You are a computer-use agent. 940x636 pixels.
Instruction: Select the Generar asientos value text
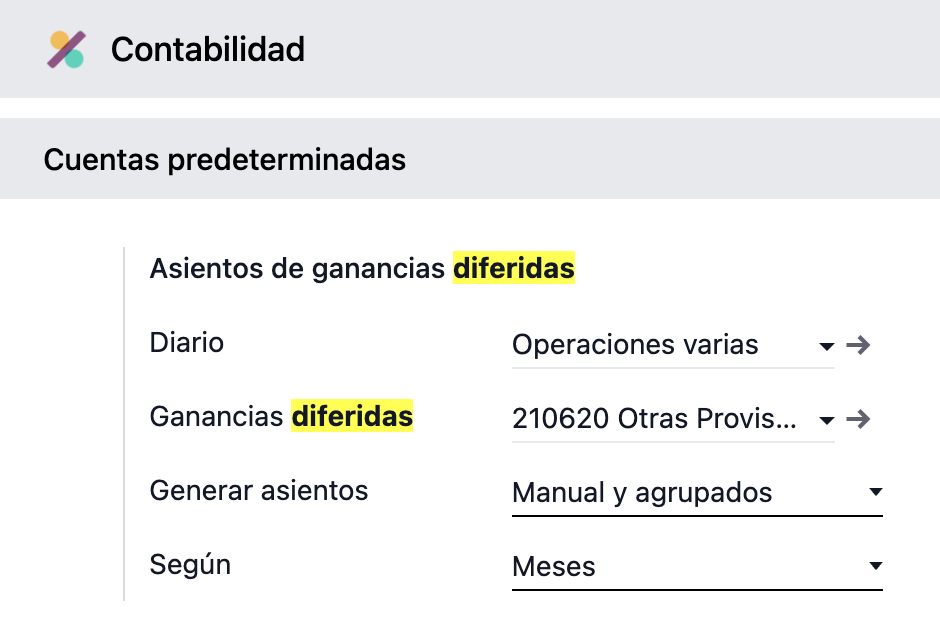pyautogui.click(x=641, y=492)
